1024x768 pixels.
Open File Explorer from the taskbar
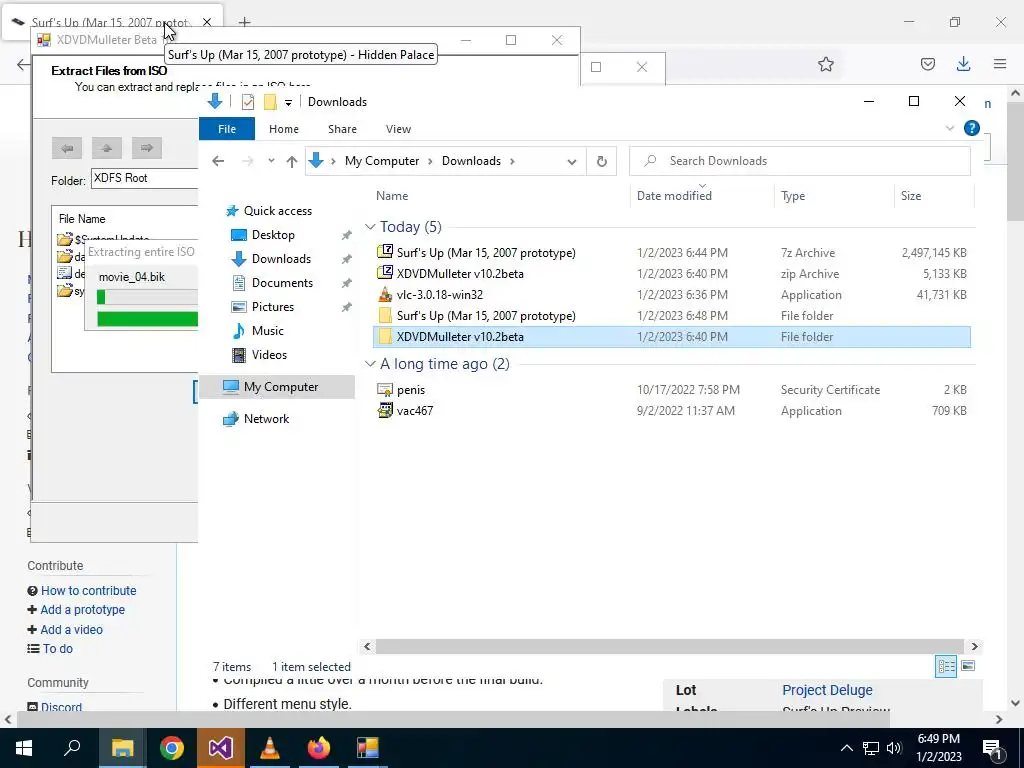(x=122, y=748)
